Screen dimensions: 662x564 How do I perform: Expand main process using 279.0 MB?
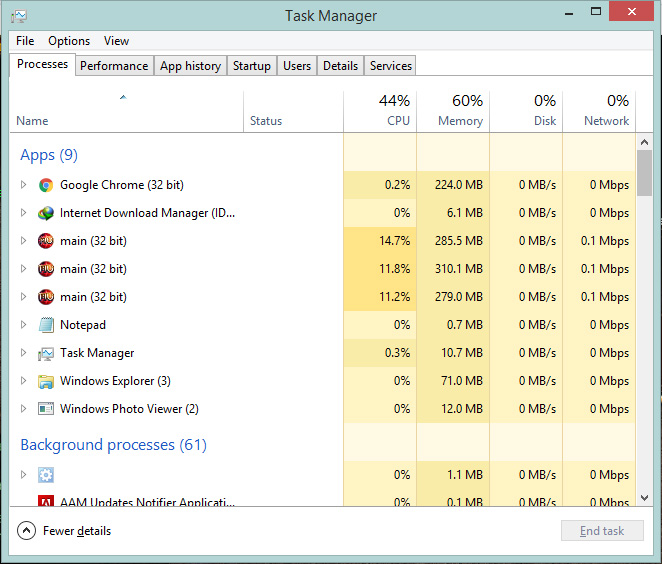(24, 297)
